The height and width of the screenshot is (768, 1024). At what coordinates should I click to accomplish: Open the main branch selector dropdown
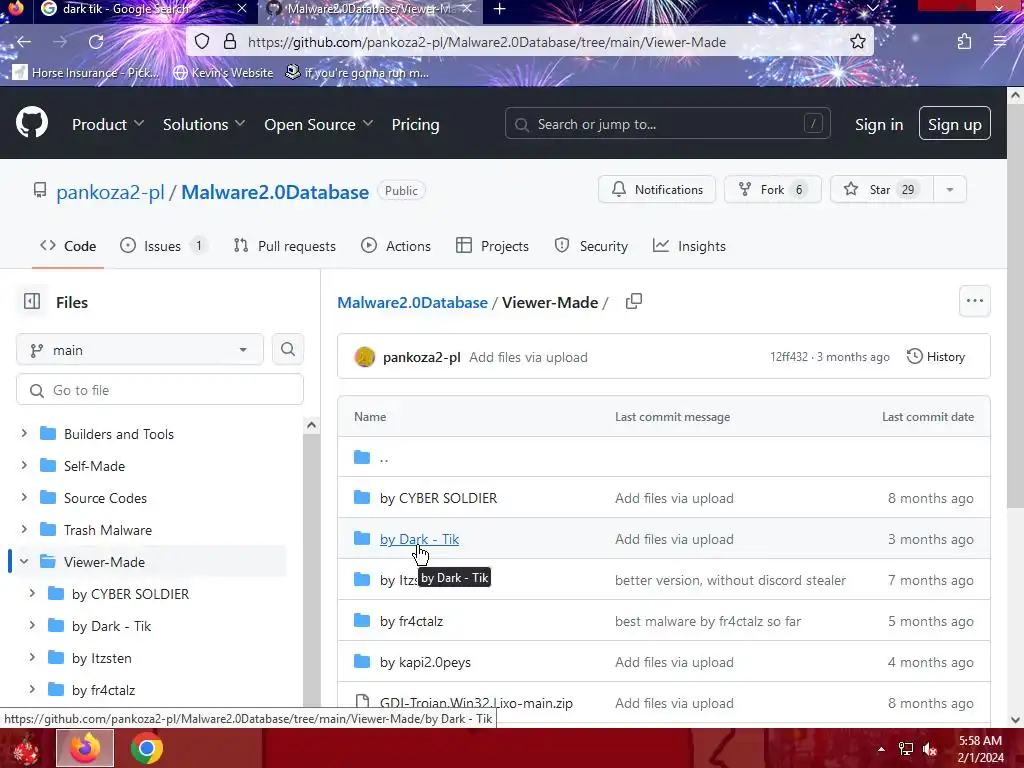140,350
